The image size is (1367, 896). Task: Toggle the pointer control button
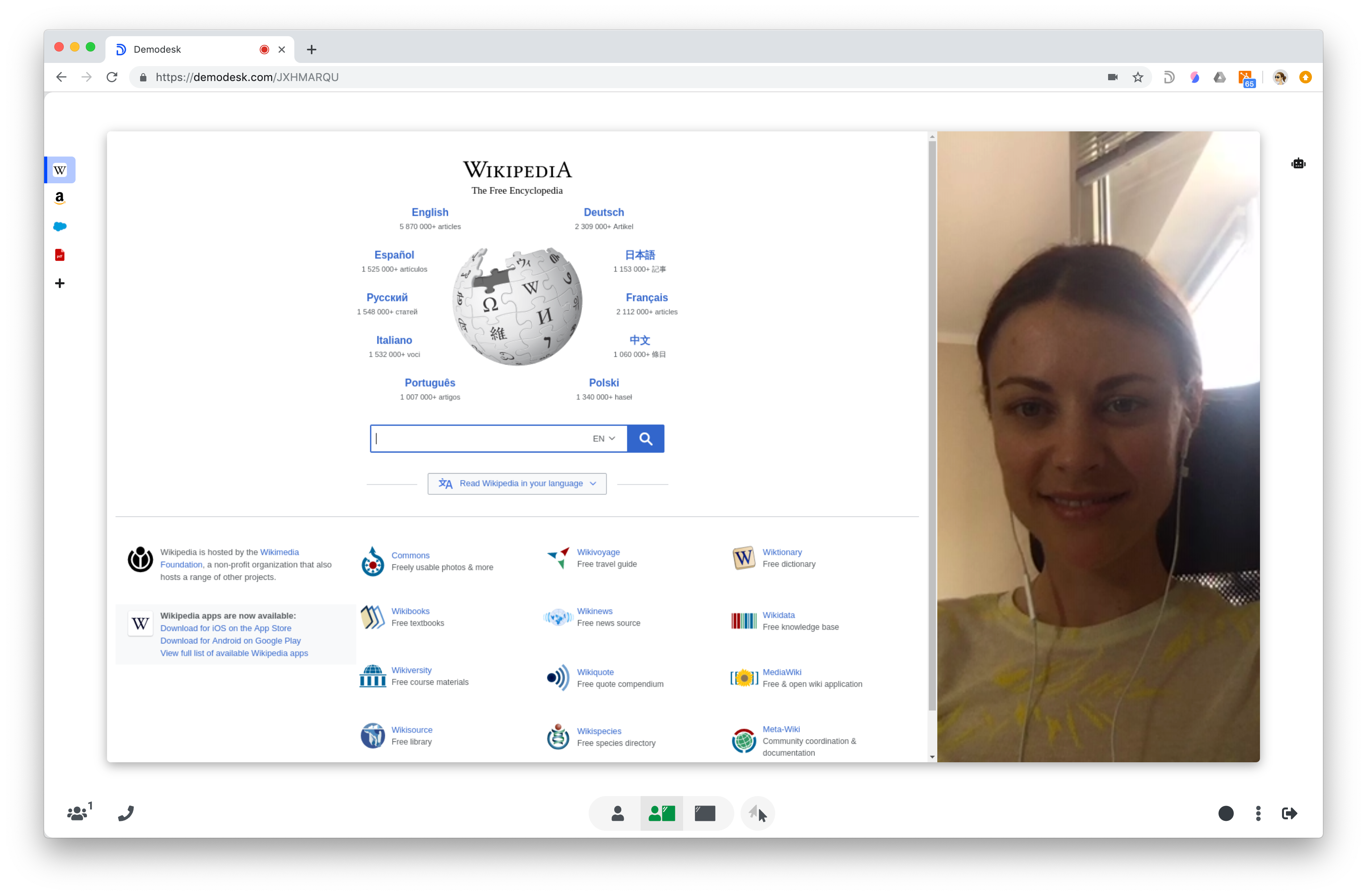click(757, 813)
